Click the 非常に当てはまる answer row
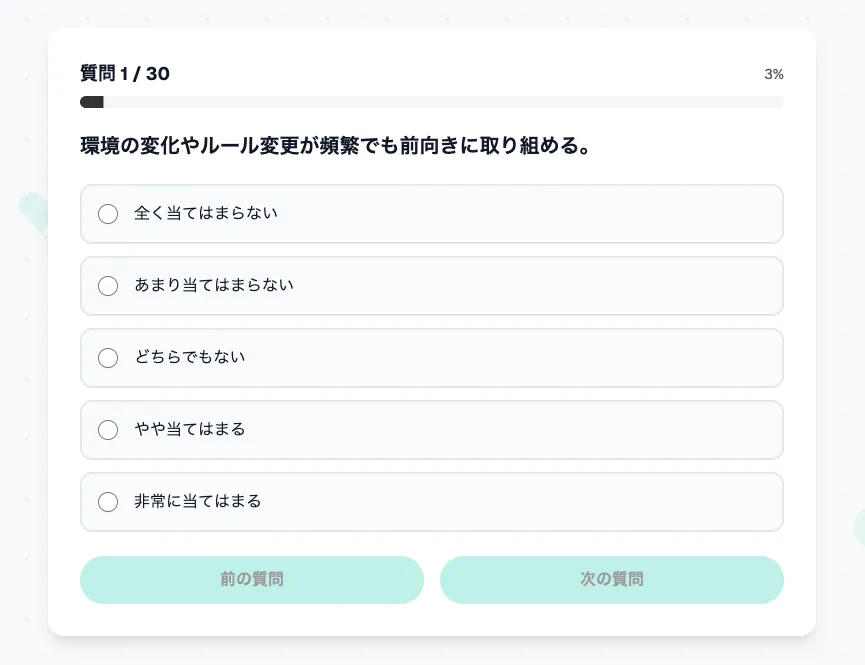 (x=432, y=502)
